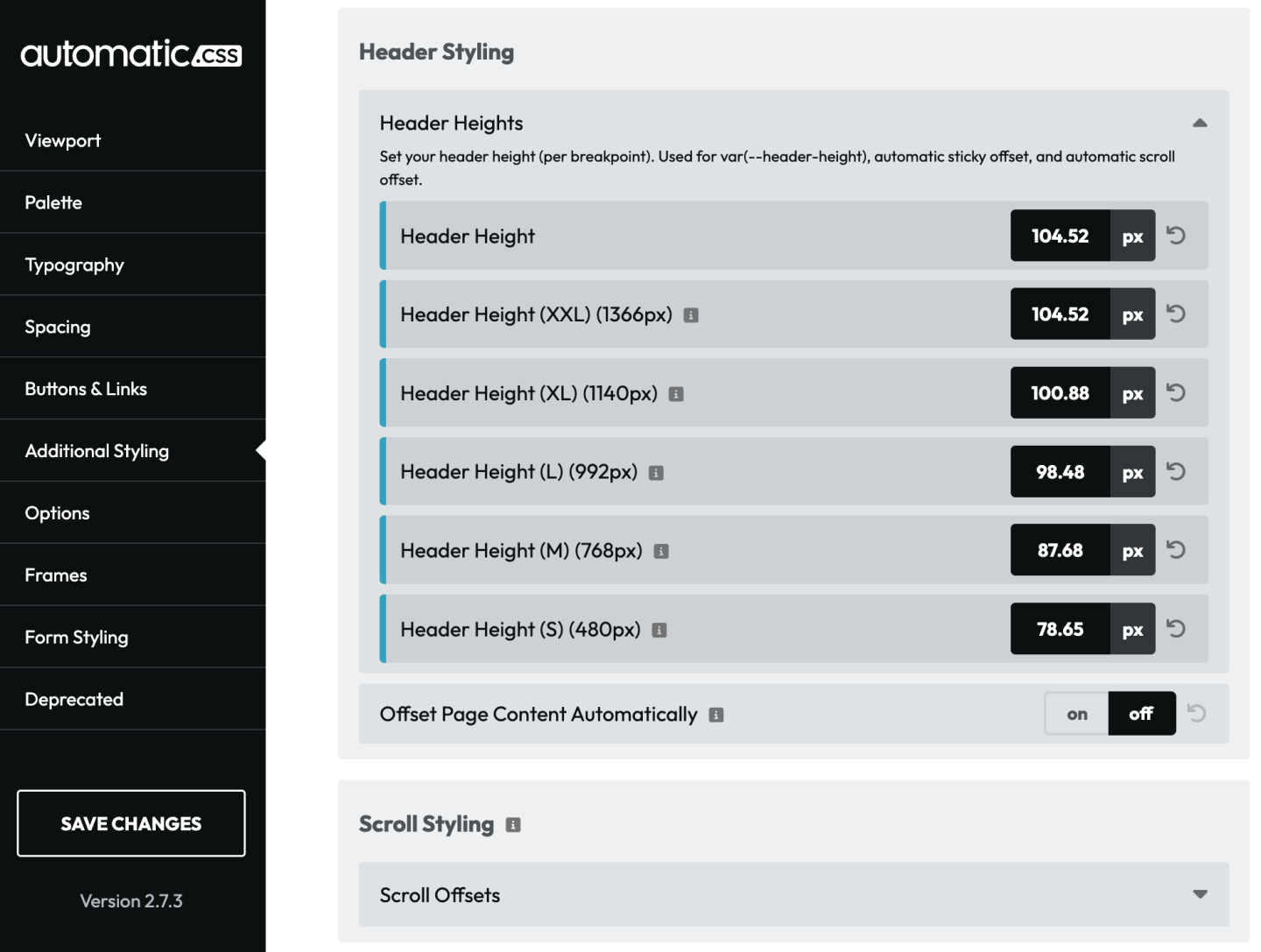Open info tooltip for Header Height (XL)
This screenshot has width=1261, height=952.
[x=675, y=393]
